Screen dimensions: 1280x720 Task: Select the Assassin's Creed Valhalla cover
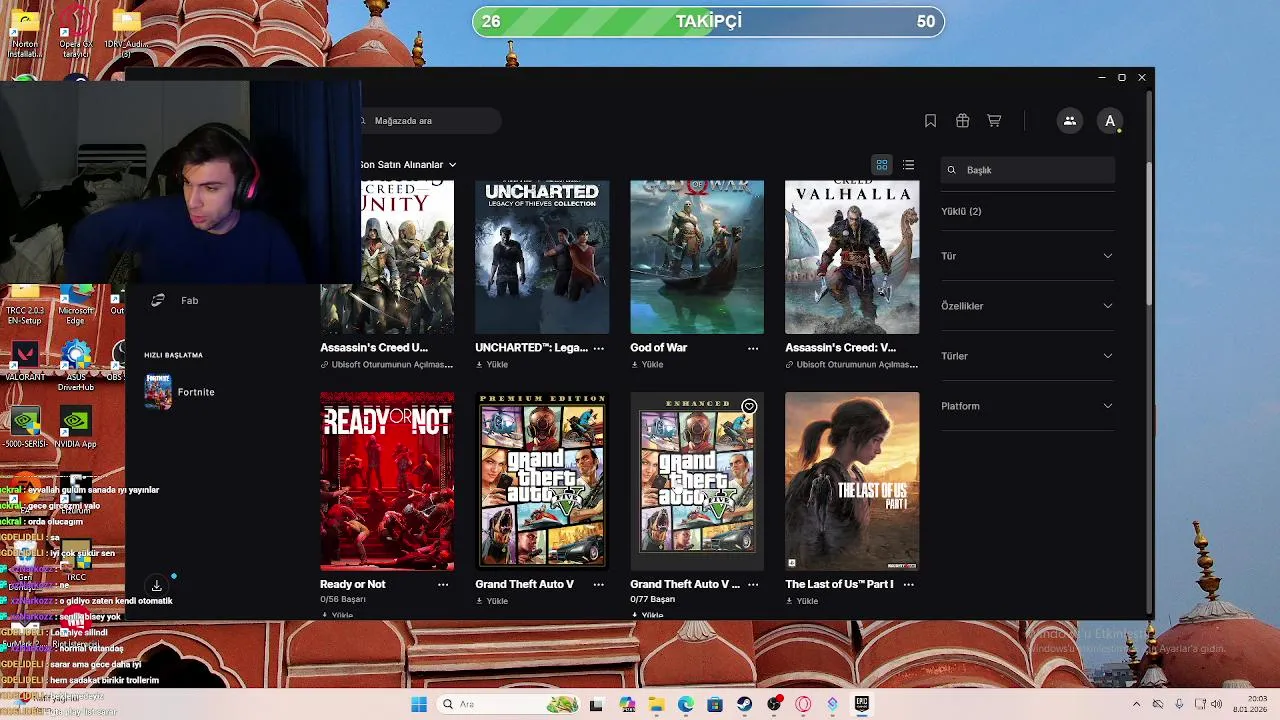852,257
